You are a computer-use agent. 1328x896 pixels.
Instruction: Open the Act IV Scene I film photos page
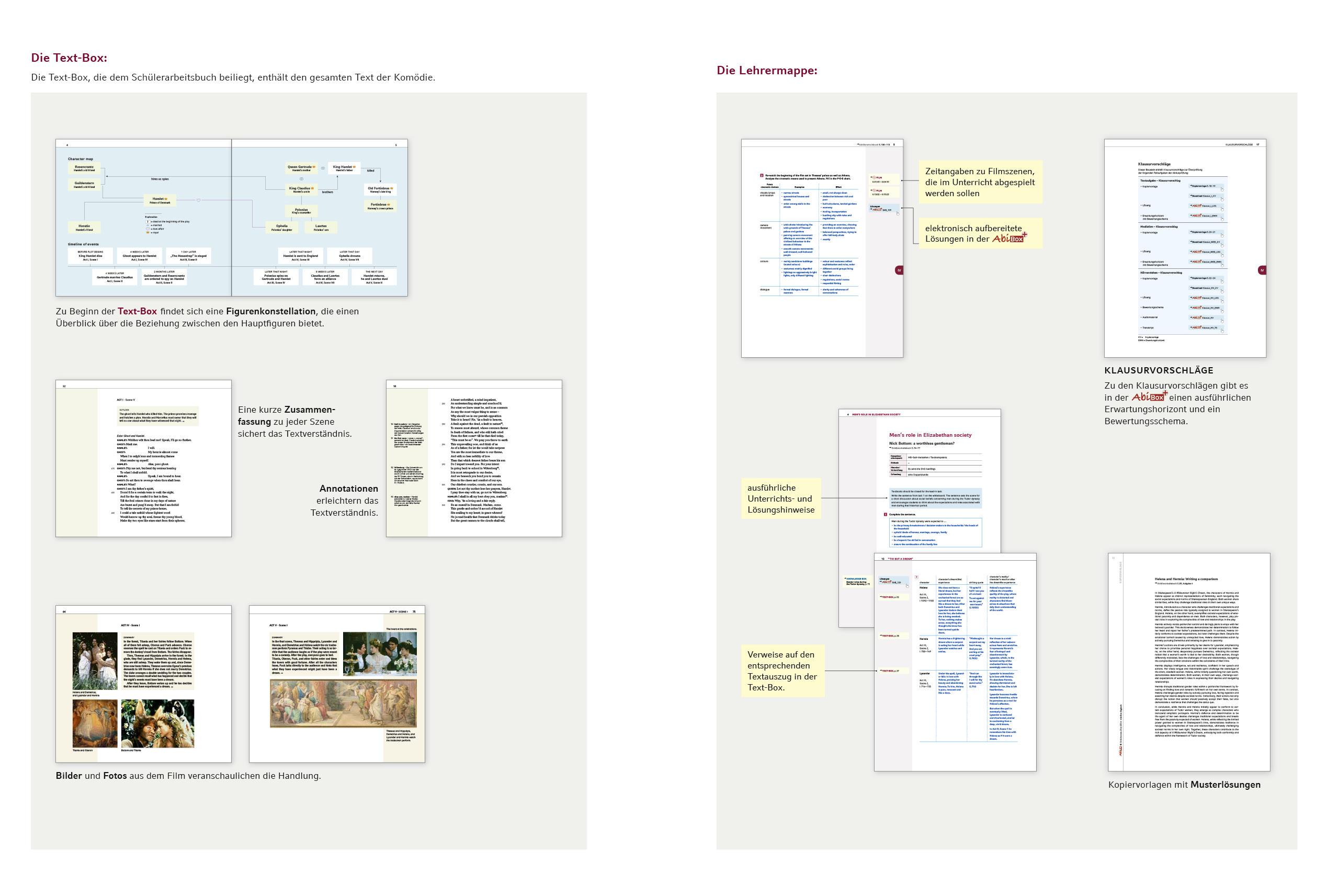point(143,684)
